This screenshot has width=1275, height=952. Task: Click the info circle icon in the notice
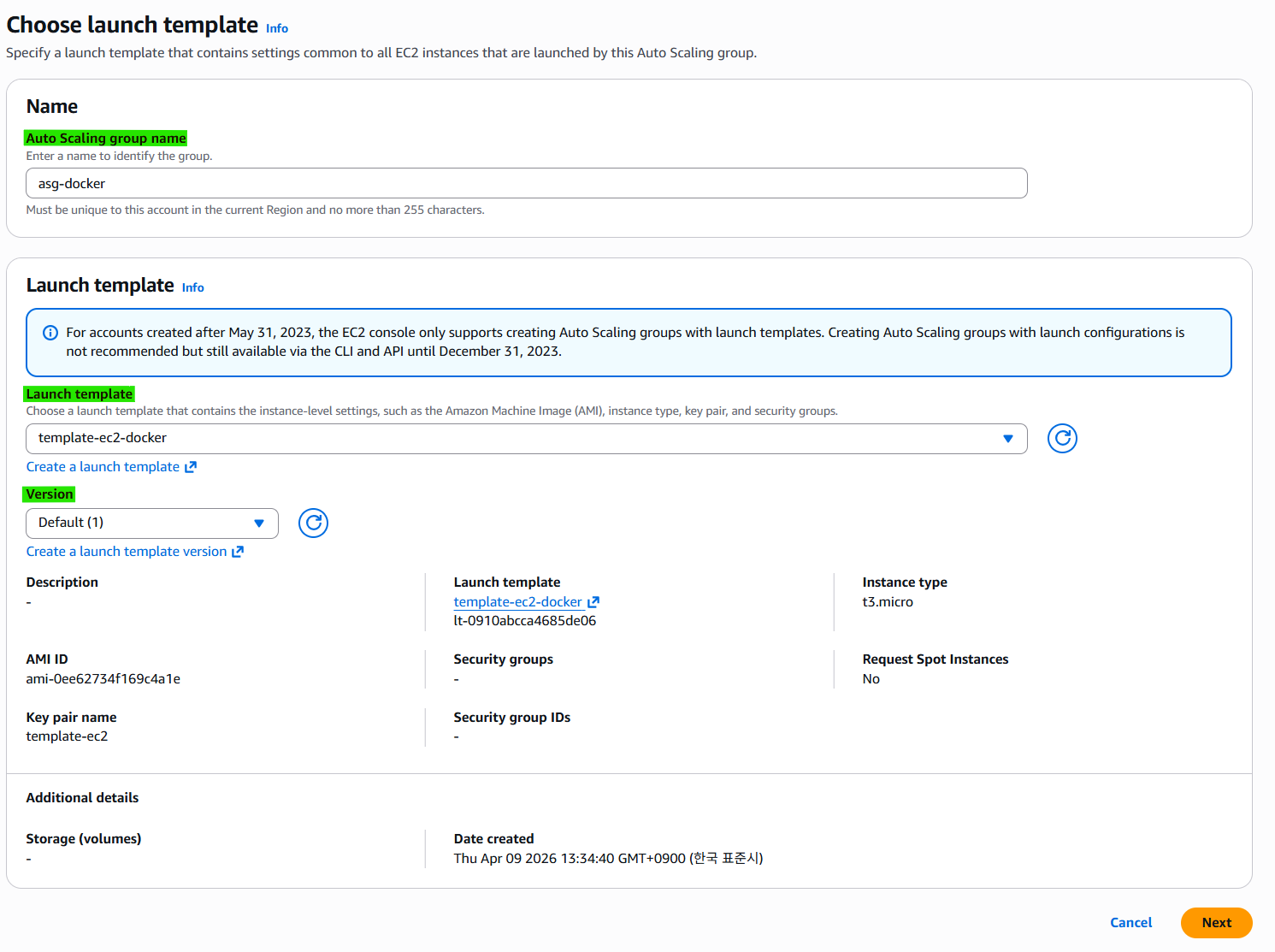(x=50, y=333)
